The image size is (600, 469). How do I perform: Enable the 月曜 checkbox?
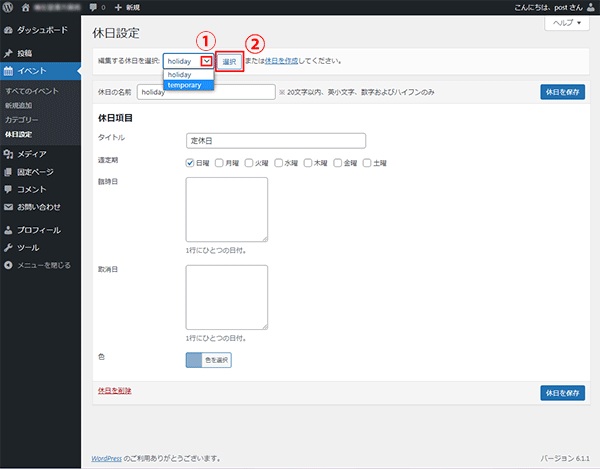click(x=219, y=163)
